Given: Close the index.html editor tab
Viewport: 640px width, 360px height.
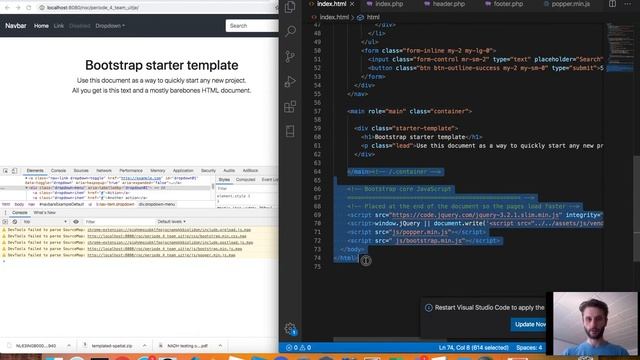Looking at the screenshot, I should 352,4.
